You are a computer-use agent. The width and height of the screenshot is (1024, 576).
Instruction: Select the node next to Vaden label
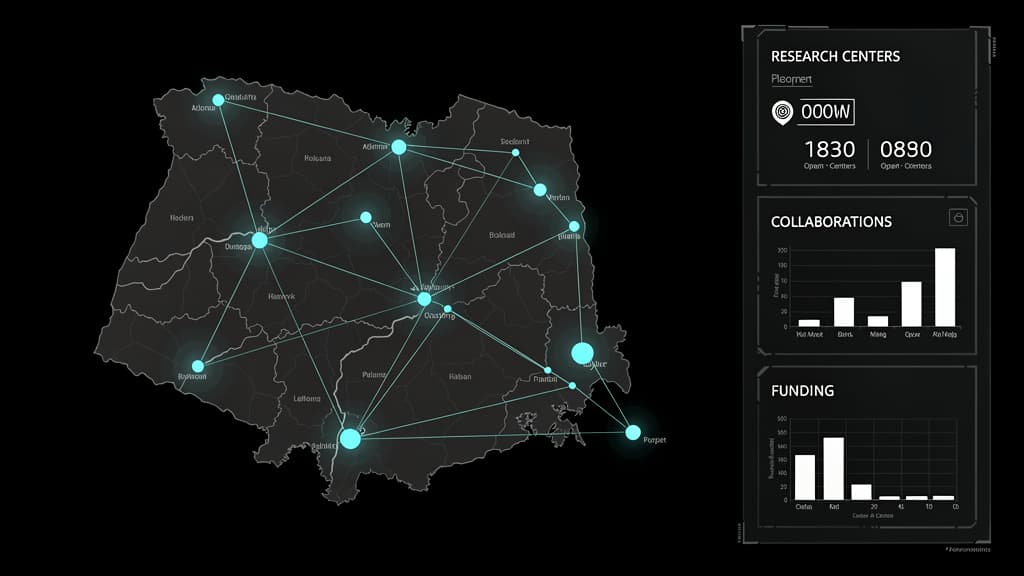point(539,190)
